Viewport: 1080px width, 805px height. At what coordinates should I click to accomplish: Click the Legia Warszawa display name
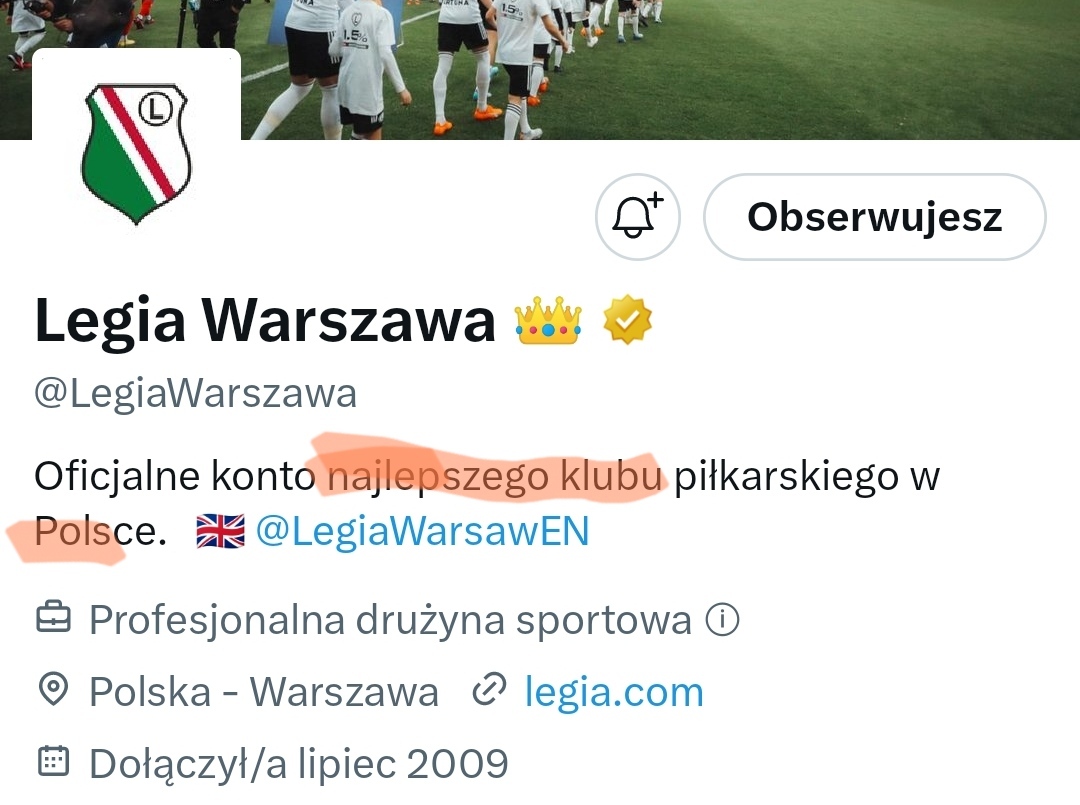pyautogui.click(x=265, y=320)
